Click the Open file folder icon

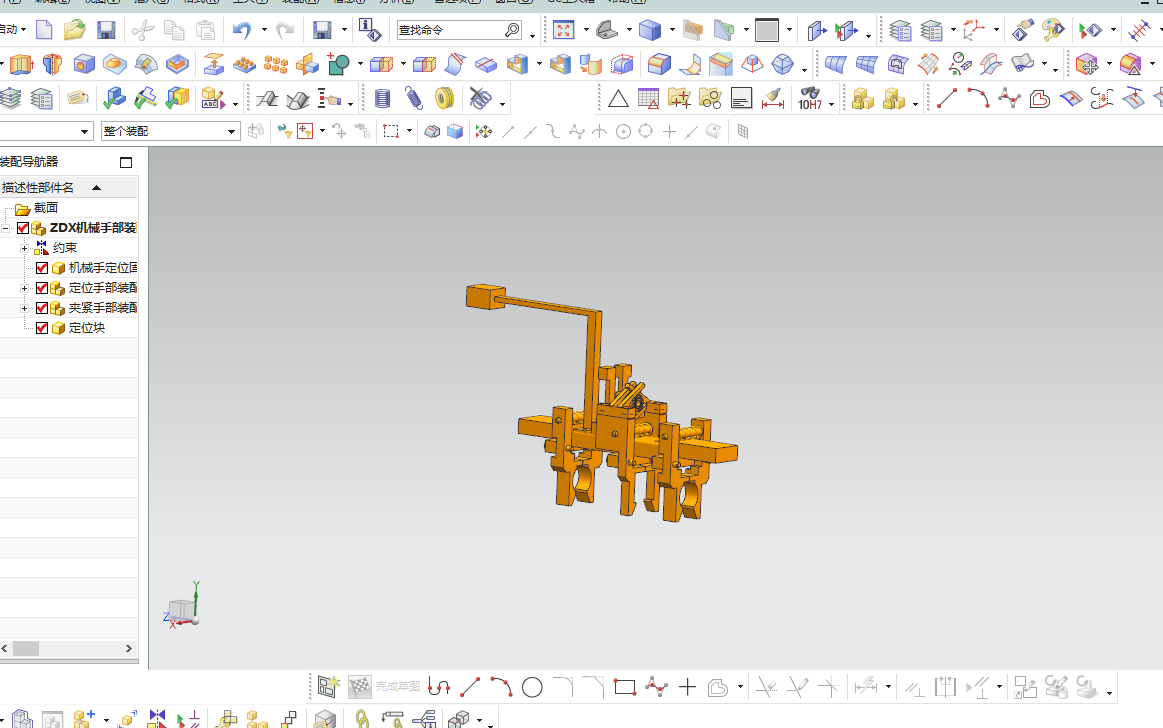click(x=74, y=31)
